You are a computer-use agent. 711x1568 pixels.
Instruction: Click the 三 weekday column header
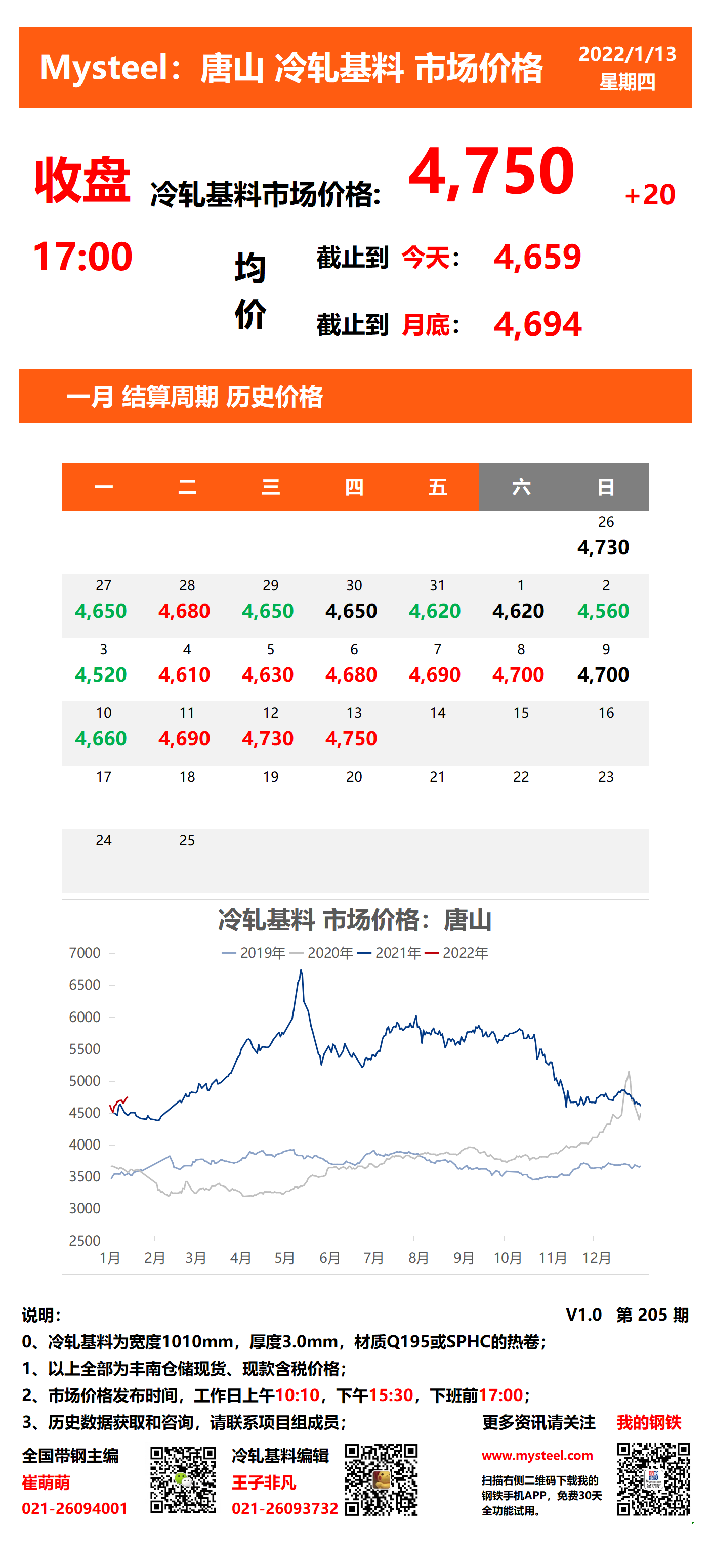270,487
